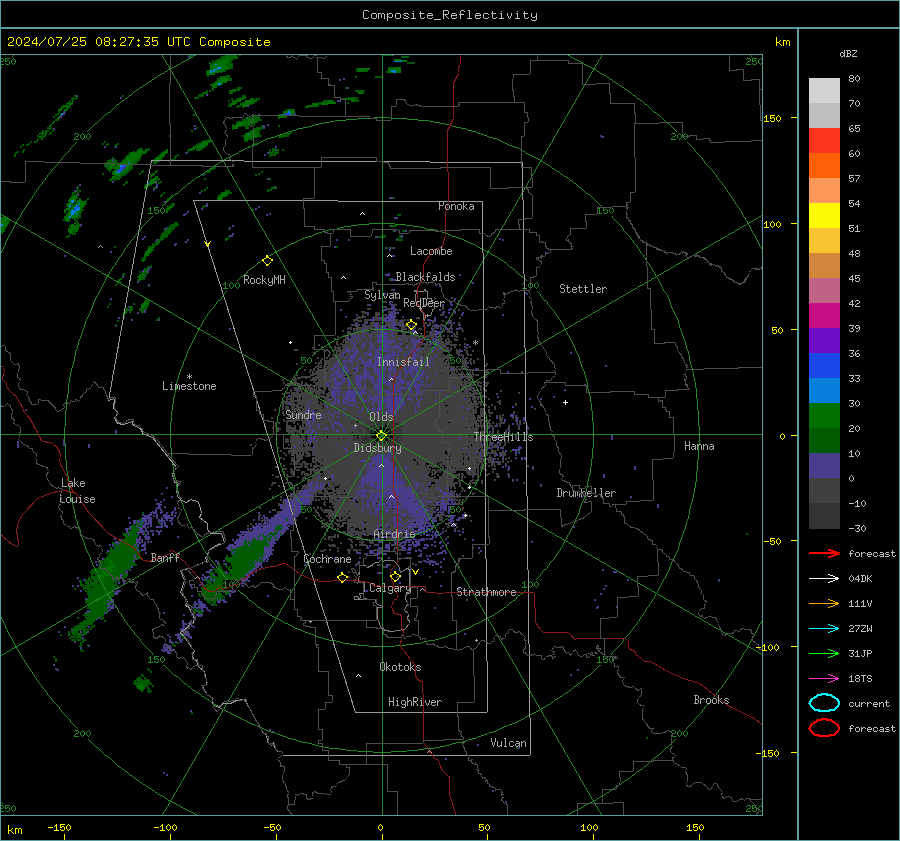The height and width of the screenshot is (841, 900).
Task: Click the Calgary city label
Action: click(390, 588)
